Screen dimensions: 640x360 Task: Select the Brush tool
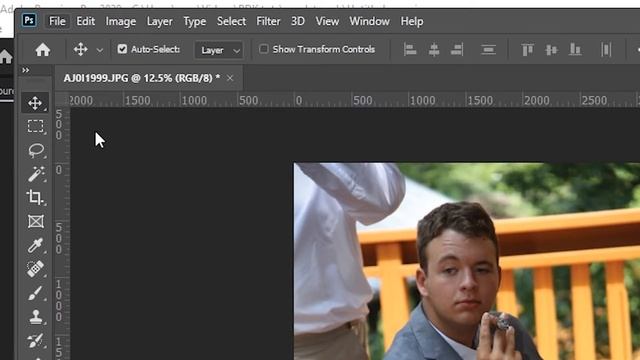tap(36, 293)
